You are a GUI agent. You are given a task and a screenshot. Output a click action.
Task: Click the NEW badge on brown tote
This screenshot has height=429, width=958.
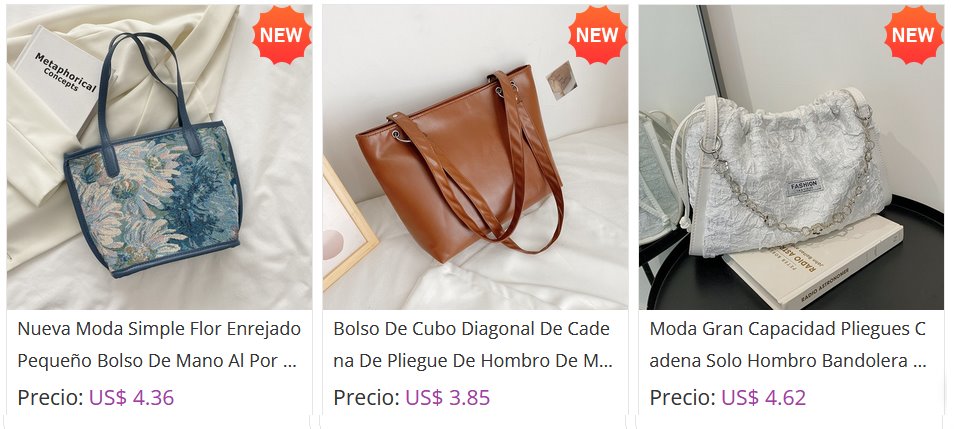click(x=598, y=35)
